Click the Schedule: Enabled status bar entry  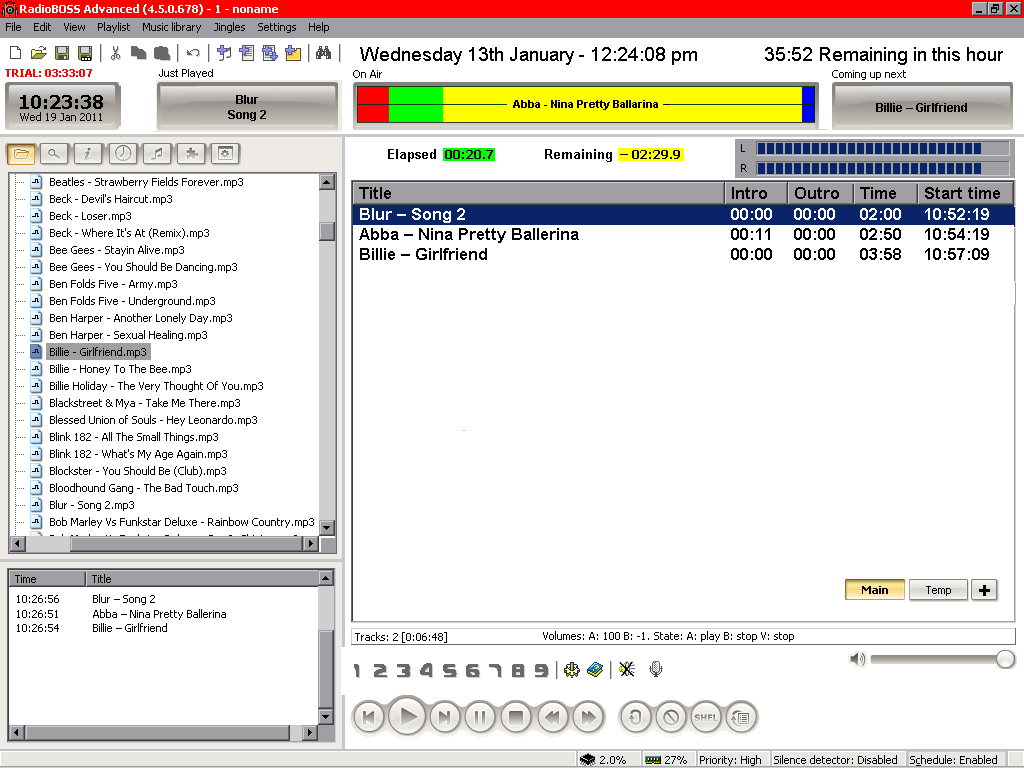tap(953, 760)
